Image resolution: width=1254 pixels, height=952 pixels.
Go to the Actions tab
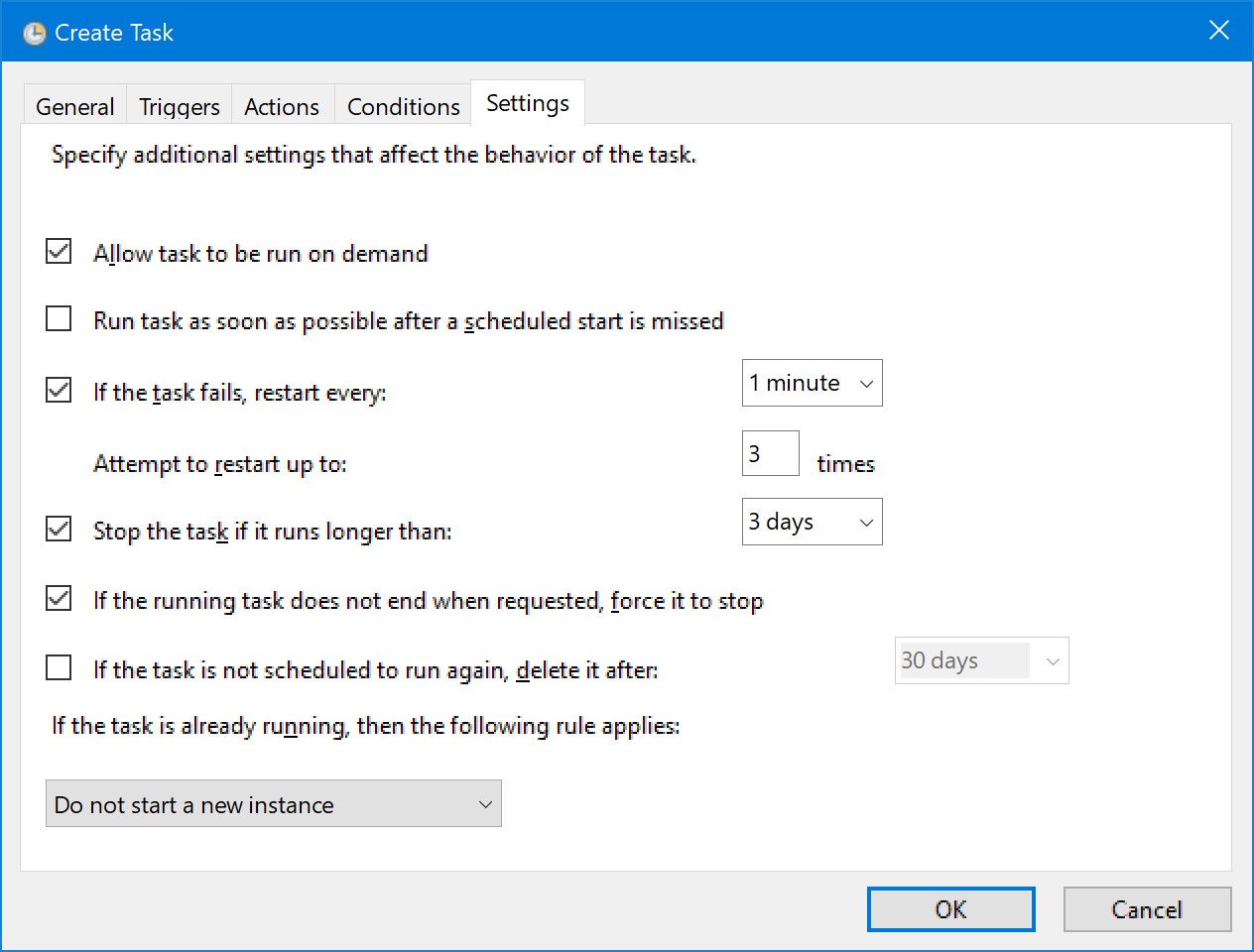click(282, 106)
